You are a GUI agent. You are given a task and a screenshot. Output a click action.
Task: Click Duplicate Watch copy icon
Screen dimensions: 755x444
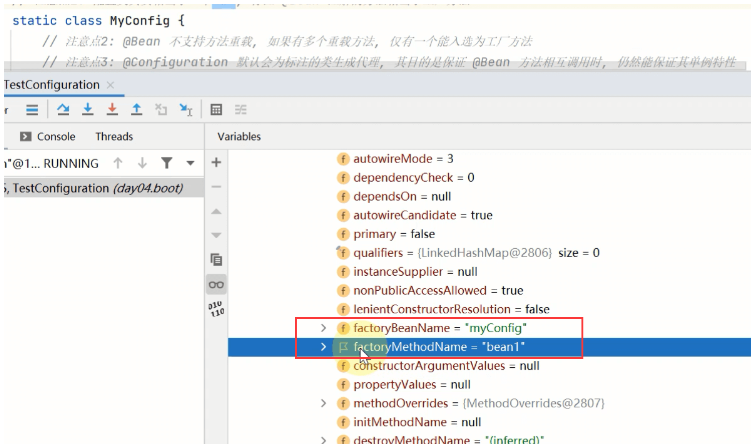(216, 260)
